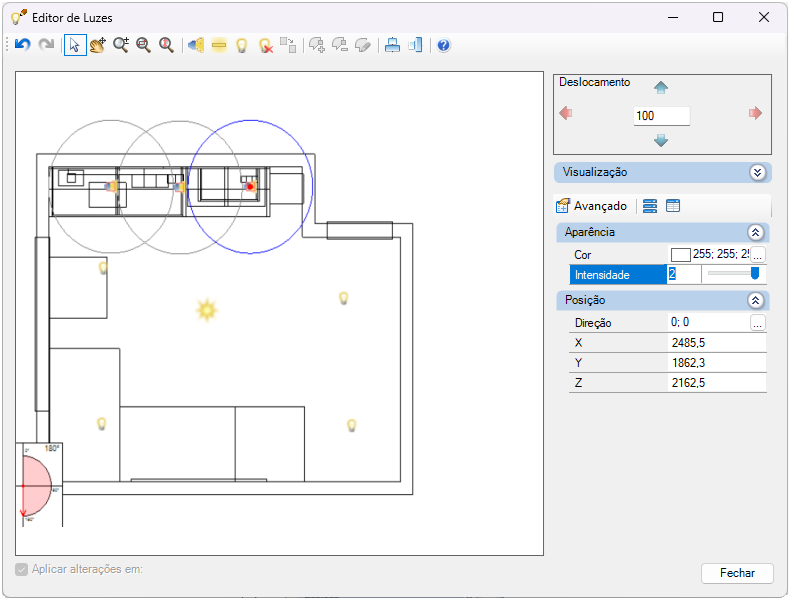Image resolution: width=795 pixels, height=601 pixels.
Task: Delete light using the bulb with red X
Action: click(x=266, y=45)
